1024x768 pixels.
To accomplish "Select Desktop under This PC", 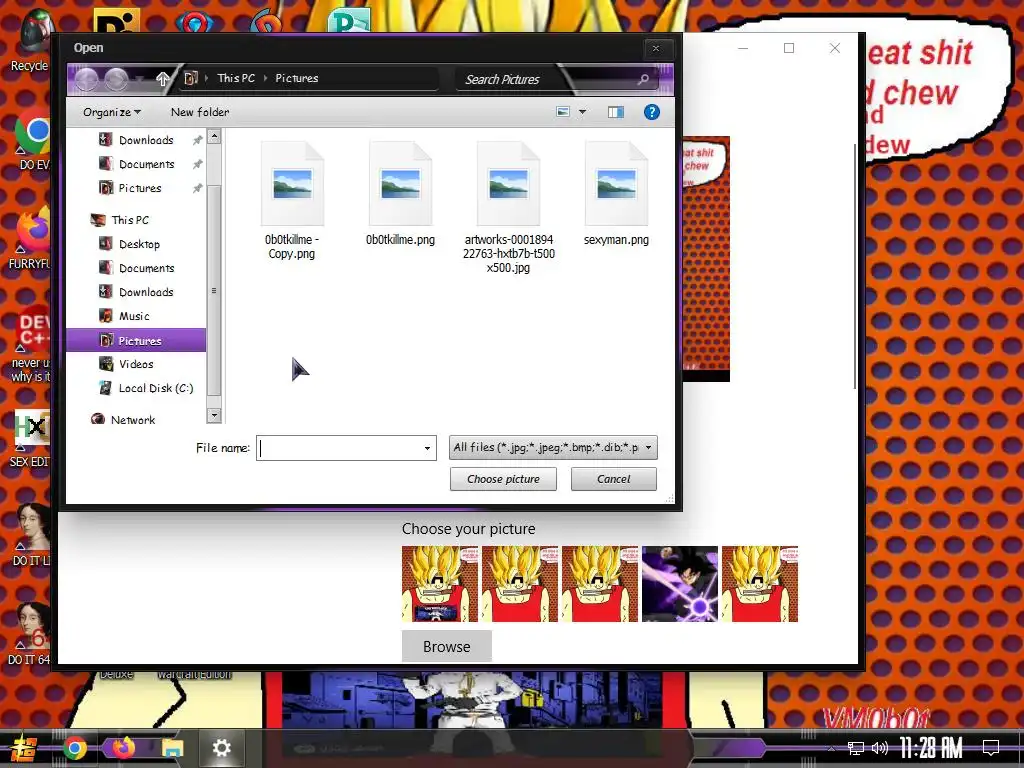I will (x=139, y=244).
